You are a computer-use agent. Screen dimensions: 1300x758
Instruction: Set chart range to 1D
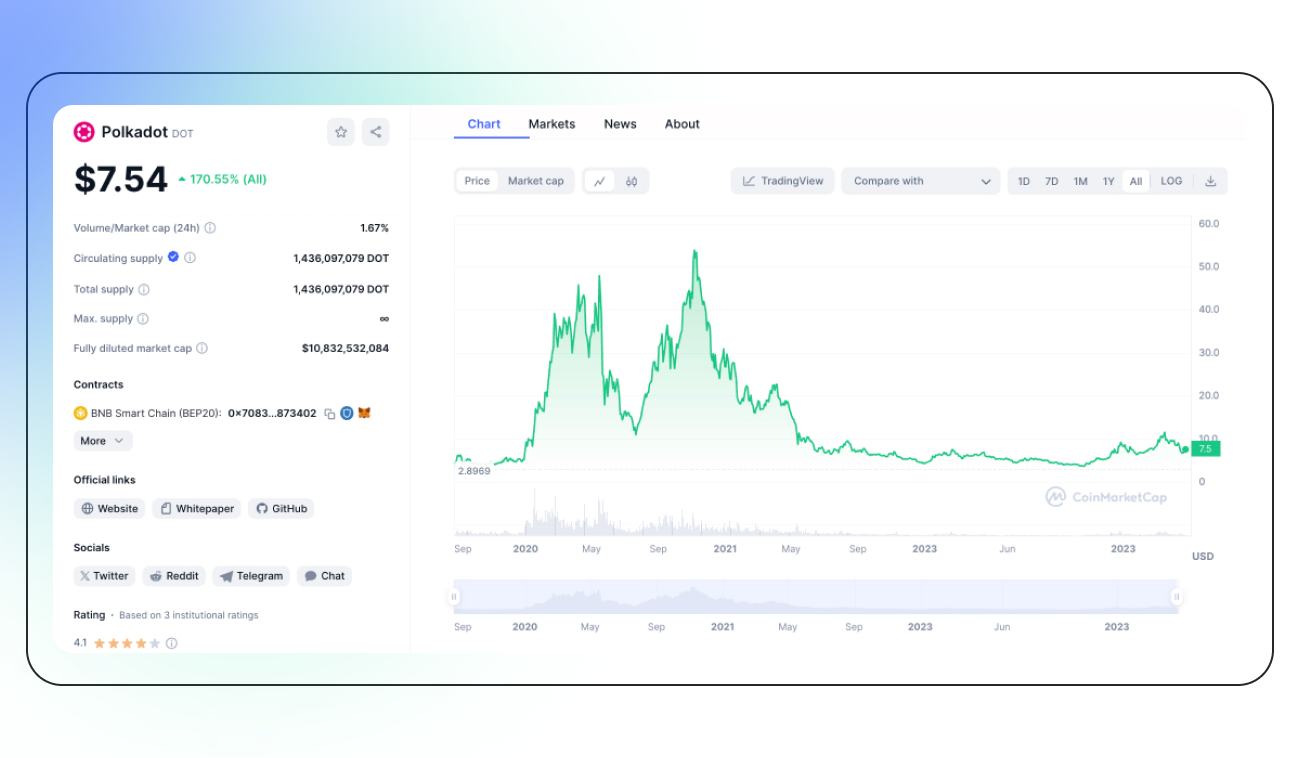(1024, 181)
